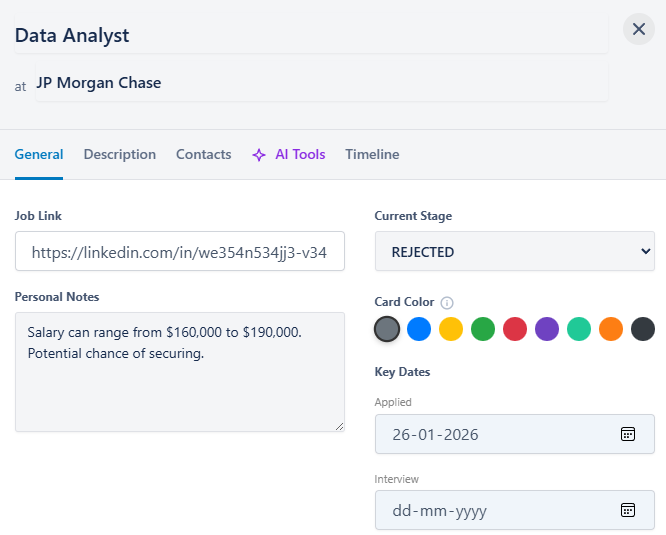The width and height of the screenshot is (666, 535).
Task: Set card color to green
Action: coord(483,329)
